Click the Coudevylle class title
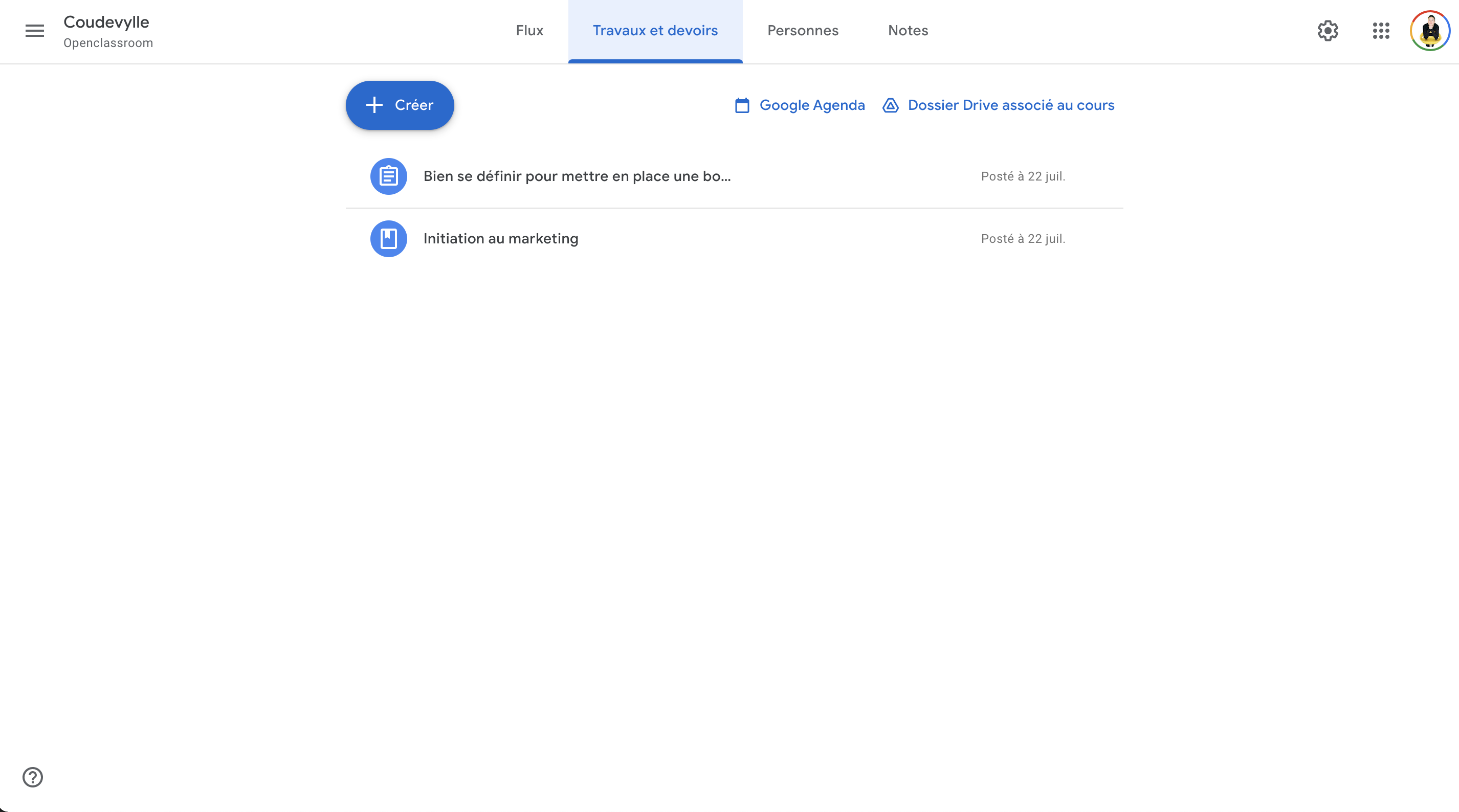The image size is (1459, 812). pyautogui.click(x=106, y=22)
